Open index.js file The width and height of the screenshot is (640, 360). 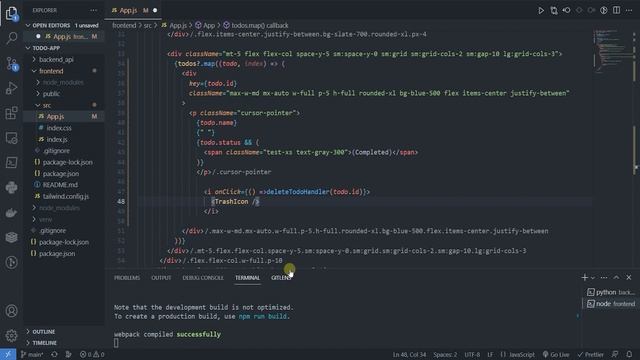tap(57, 140)
